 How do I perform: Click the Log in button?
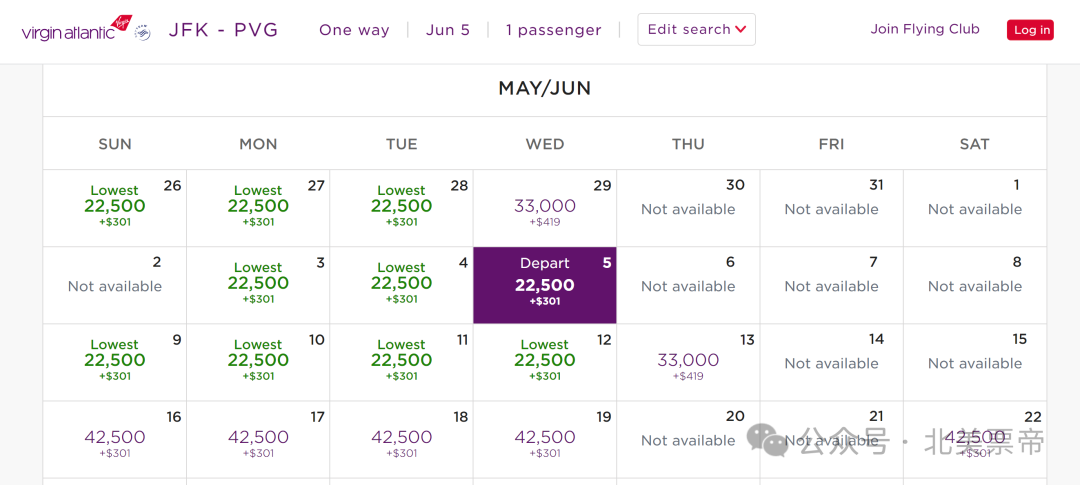tap(1030, 30)
